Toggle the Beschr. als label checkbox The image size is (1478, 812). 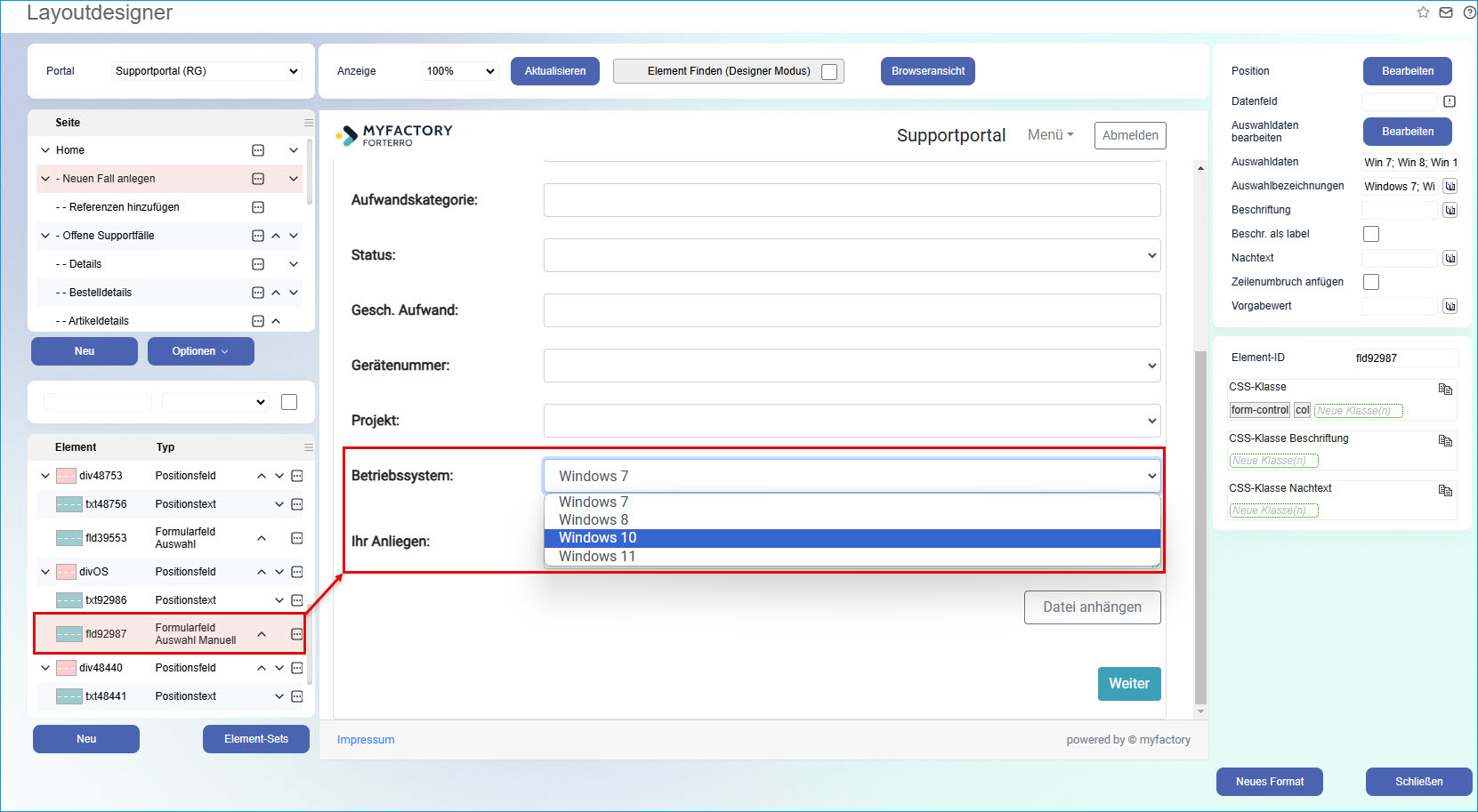click(1371, 234)
